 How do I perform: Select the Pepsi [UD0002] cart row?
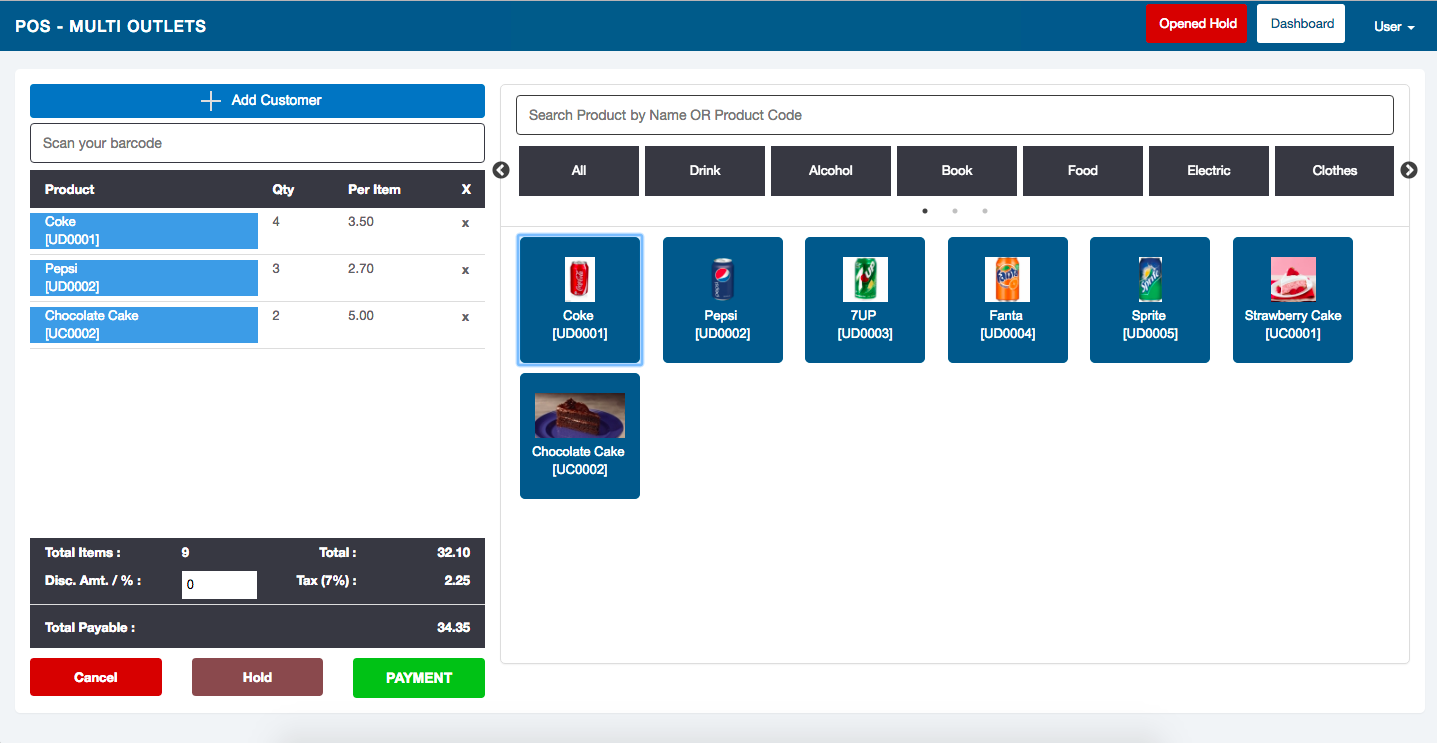pyautogui.click(x=144, y=278)
